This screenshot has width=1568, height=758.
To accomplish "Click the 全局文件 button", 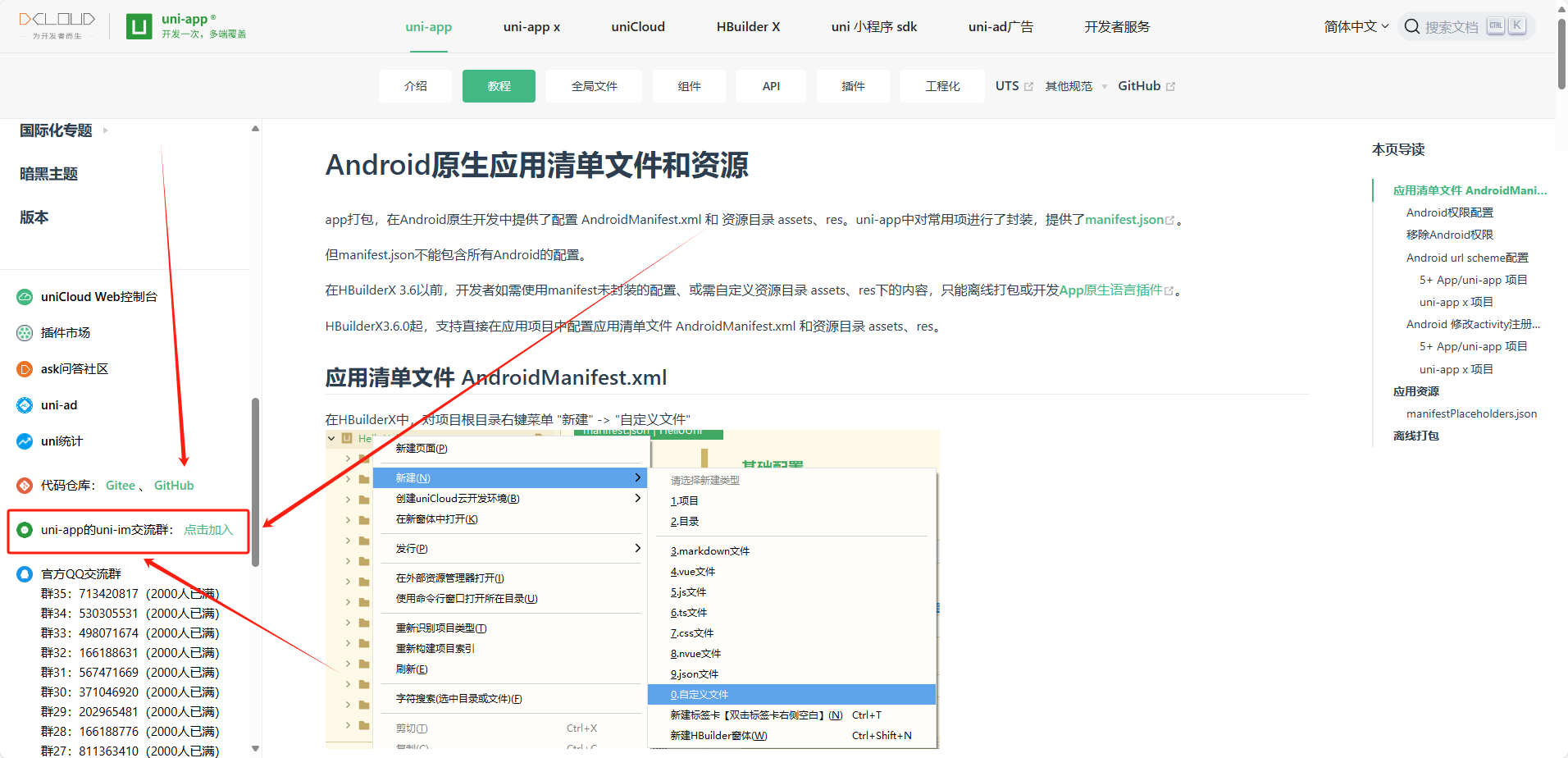I will [x=594, y=86].
